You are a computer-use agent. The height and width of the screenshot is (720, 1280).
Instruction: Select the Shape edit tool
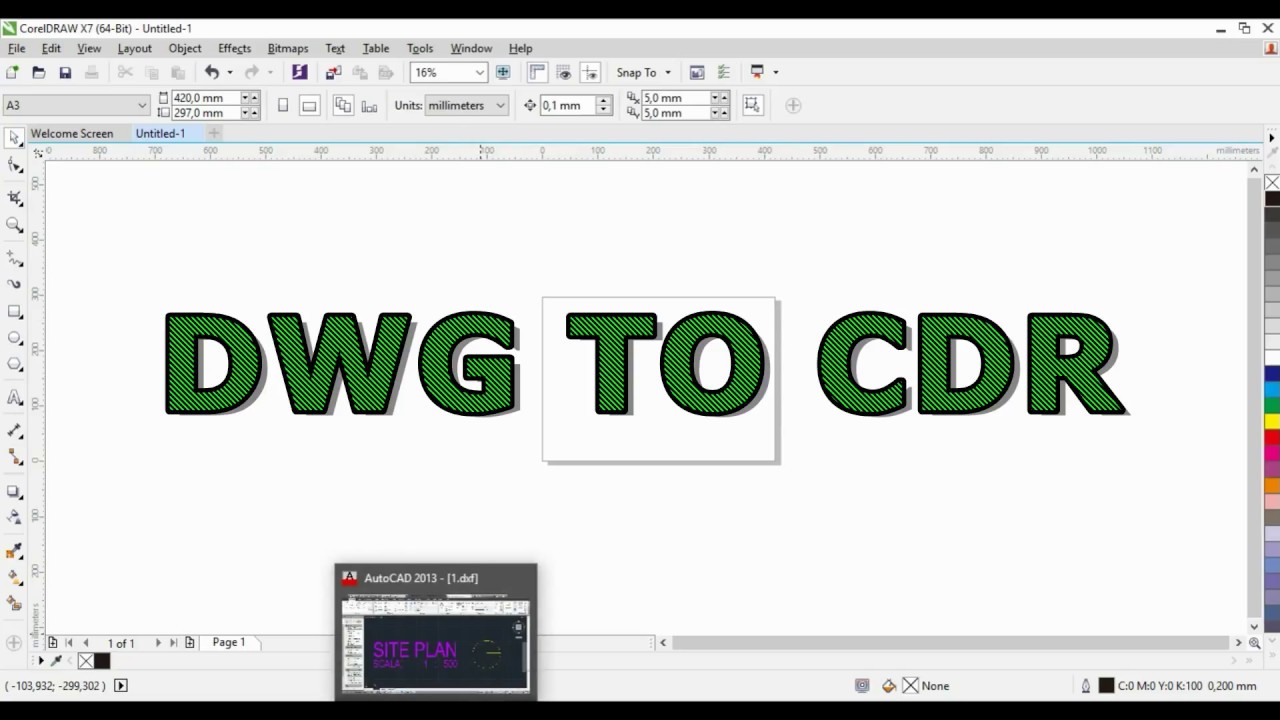[x=14, y=166]
